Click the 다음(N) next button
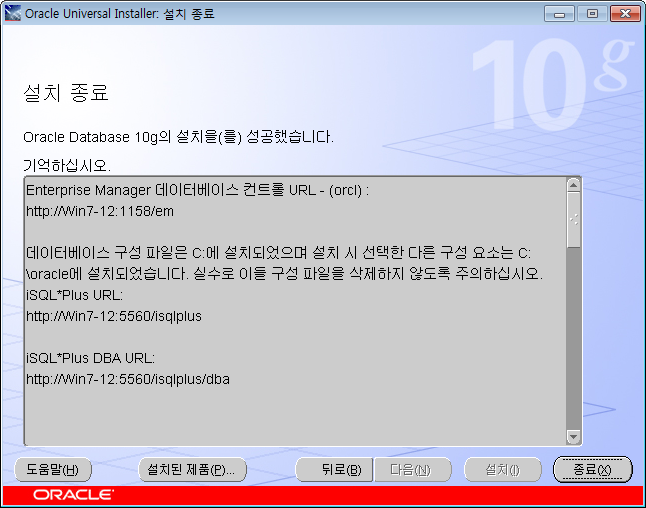Viewport: 646px width, 508px height. [412, 469]
